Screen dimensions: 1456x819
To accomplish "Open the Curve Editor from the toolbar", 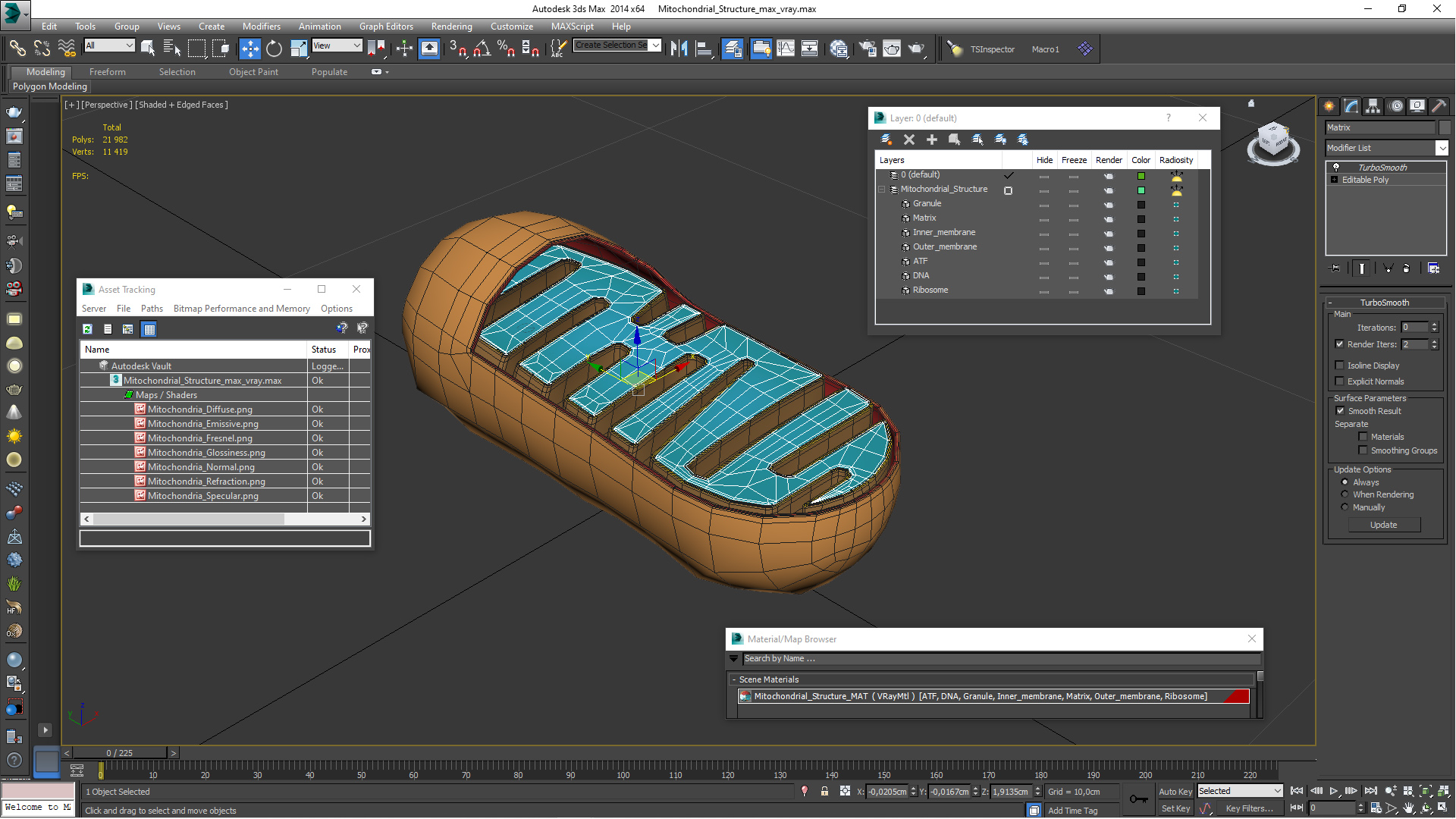I will click(786, 49).
